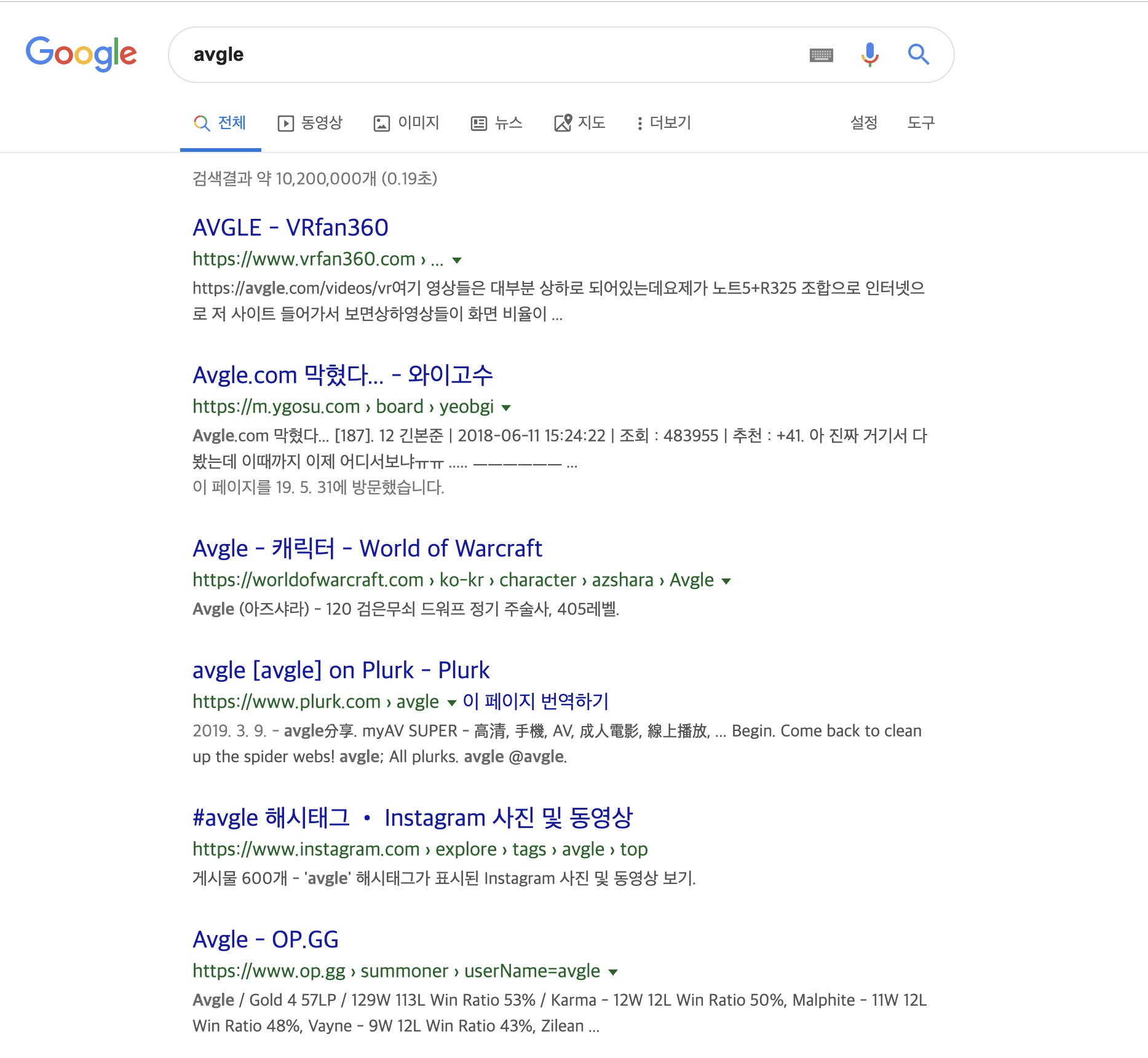Image resolution: width=1148 pixels, height=1058 pixels.
Task: Open the 지도 tab
Action: point(580,123)
